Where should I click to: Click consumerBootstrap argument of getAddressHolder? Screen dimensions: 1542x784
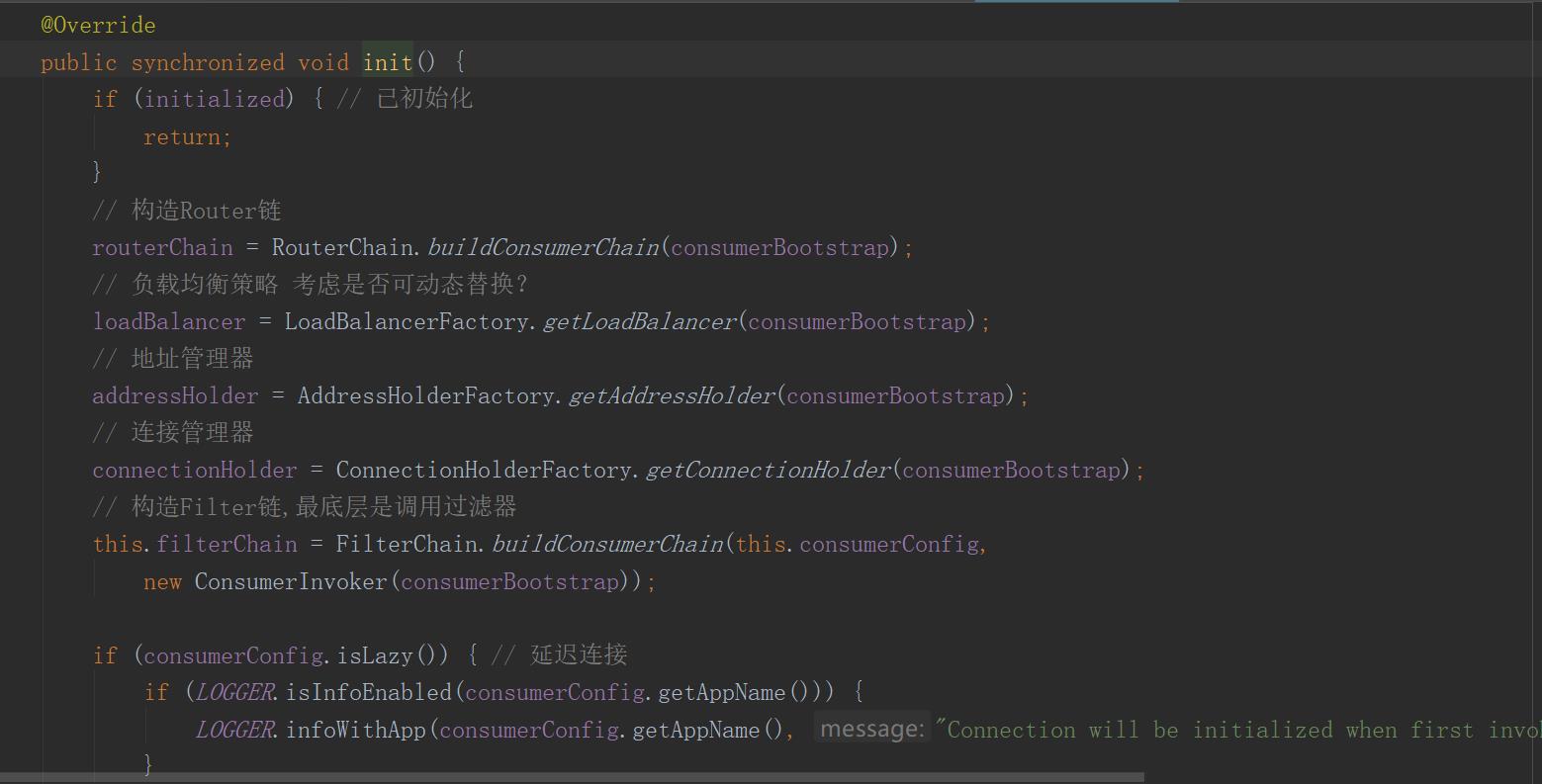[896, 395]
